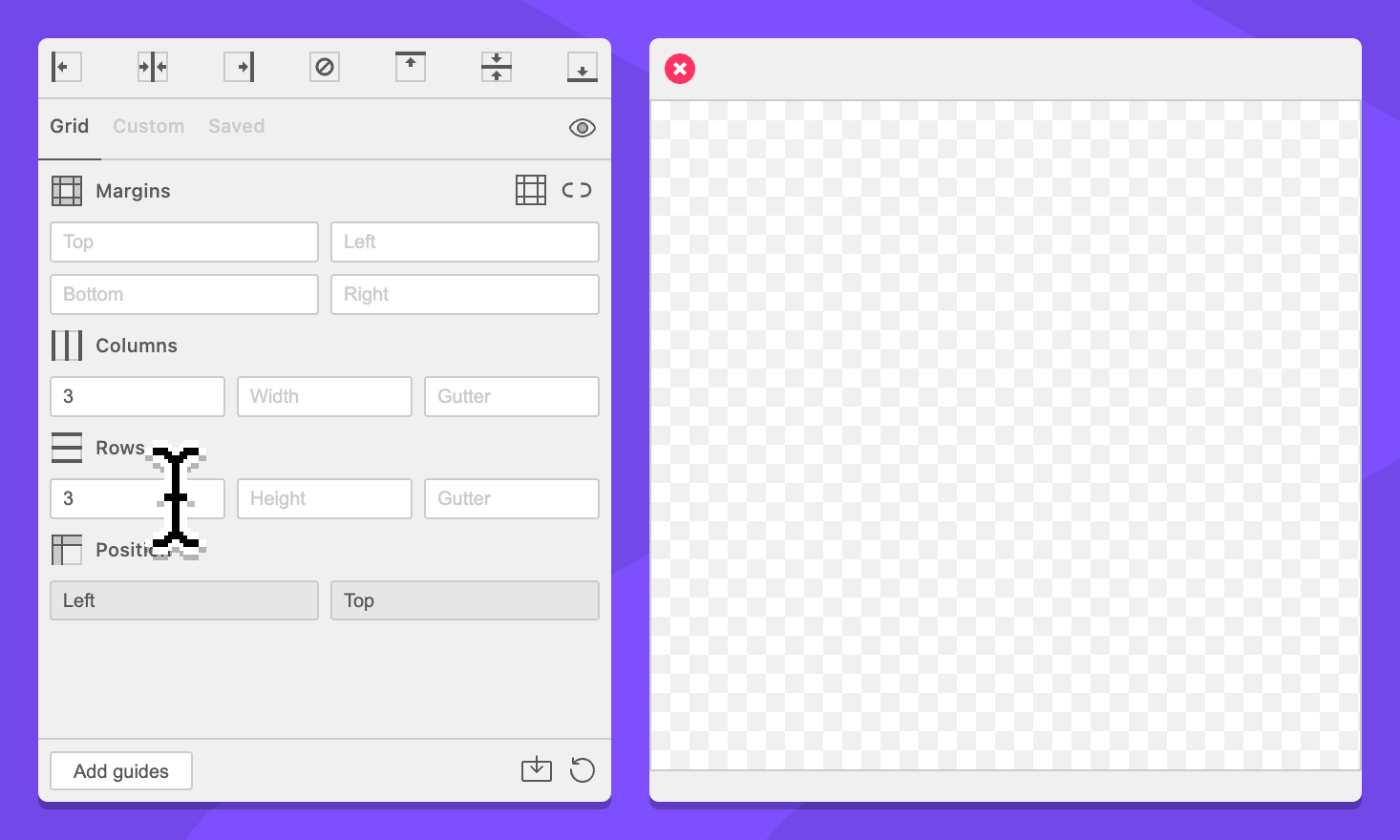
Task: Reset the form with the circular arrow
Action: click(582, 769)
